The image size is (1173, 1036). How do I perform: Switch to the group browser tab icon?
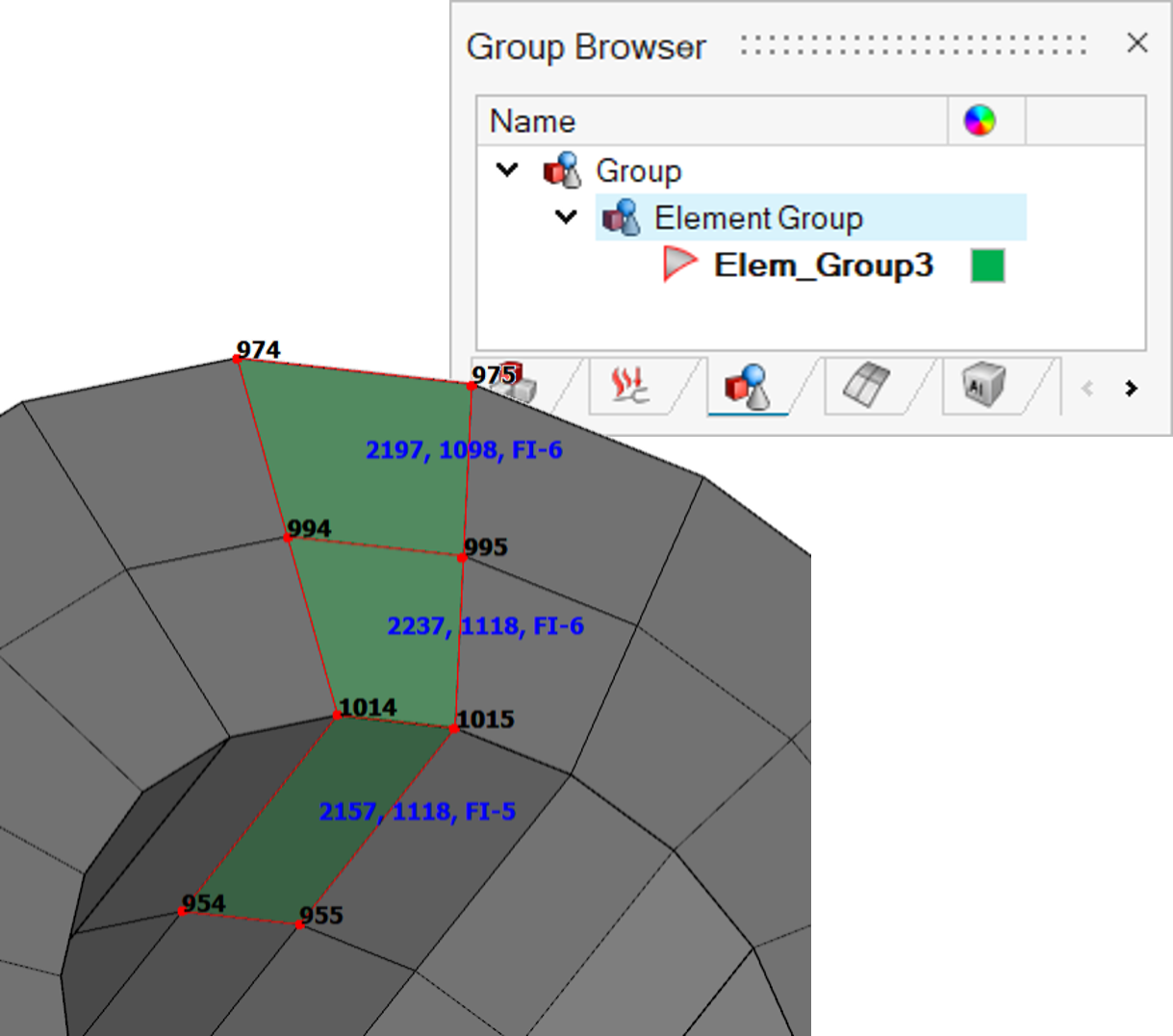tap(749, 387)
